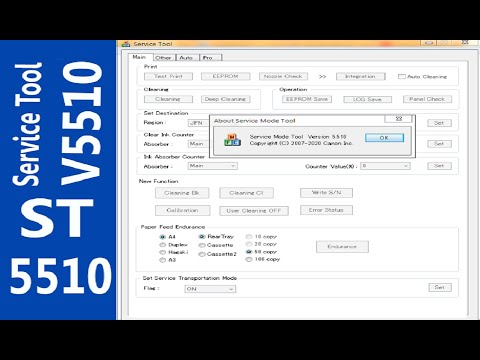Select the RearTray radio button

202,237
